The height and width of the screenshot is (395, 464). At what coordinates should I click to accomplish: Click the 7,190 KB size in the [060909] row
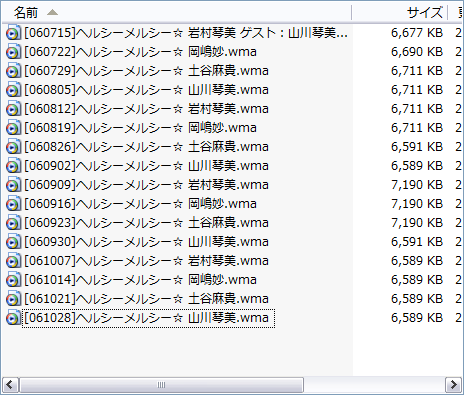pyautogui.click(x=417, y=185)
